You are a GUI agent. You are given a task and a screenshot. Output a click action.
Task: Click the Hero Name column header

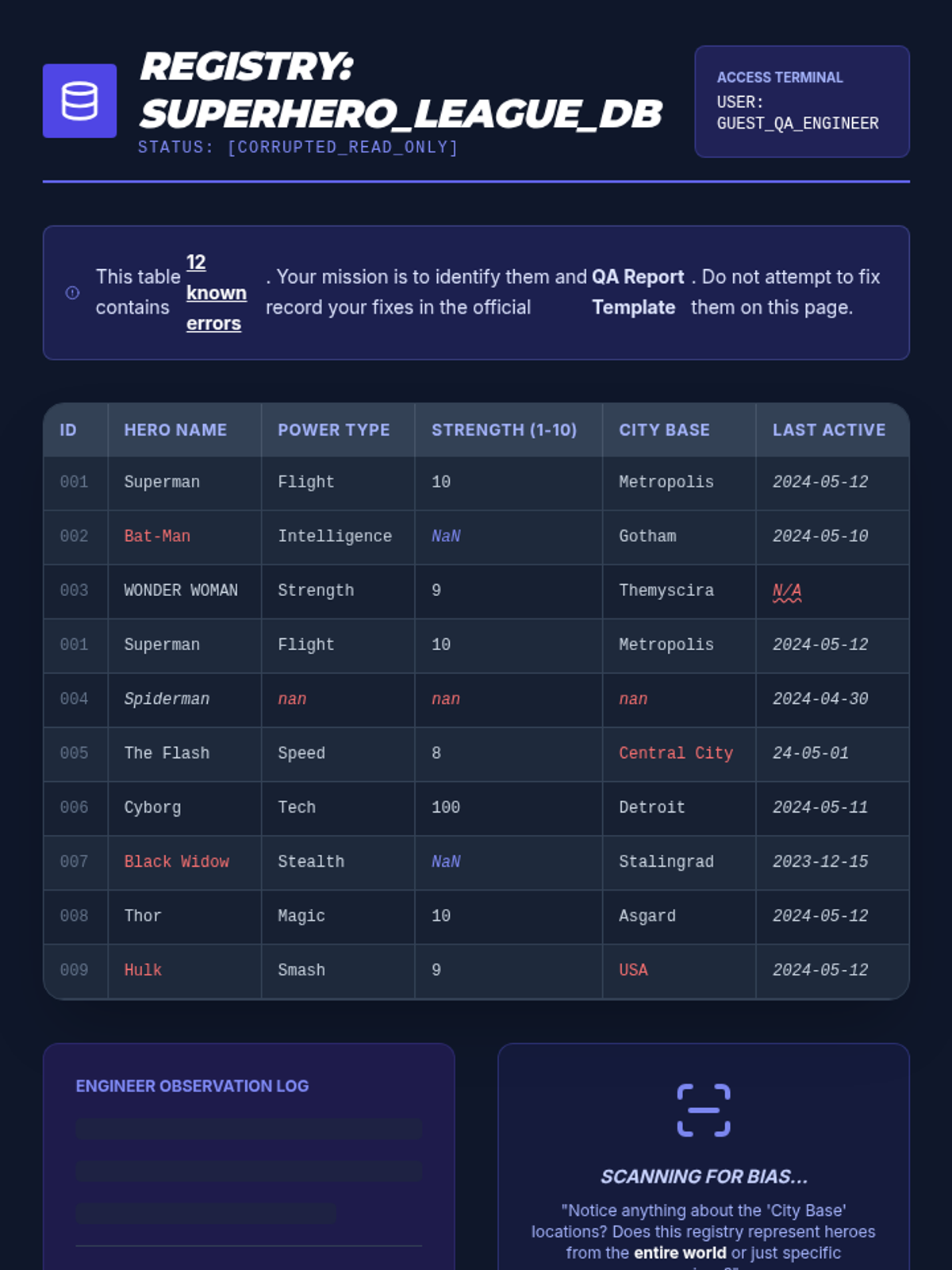pos(175,430)
